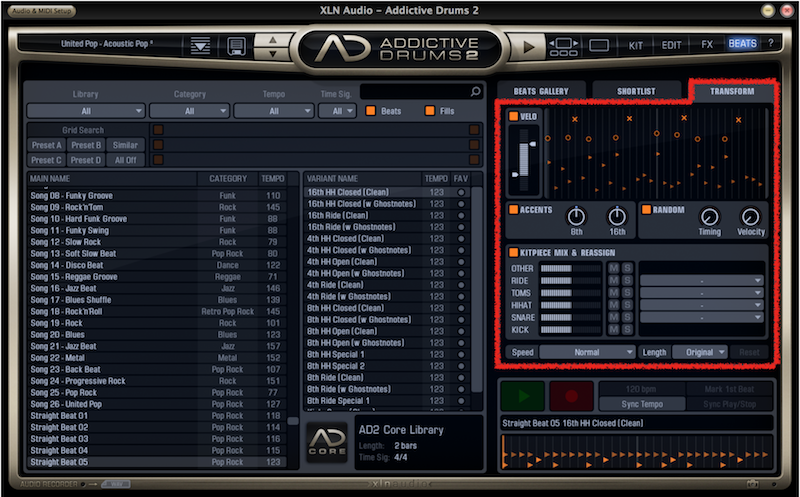Switch to the EDIT page
The image size is (800, 497).
click(671, 45)
